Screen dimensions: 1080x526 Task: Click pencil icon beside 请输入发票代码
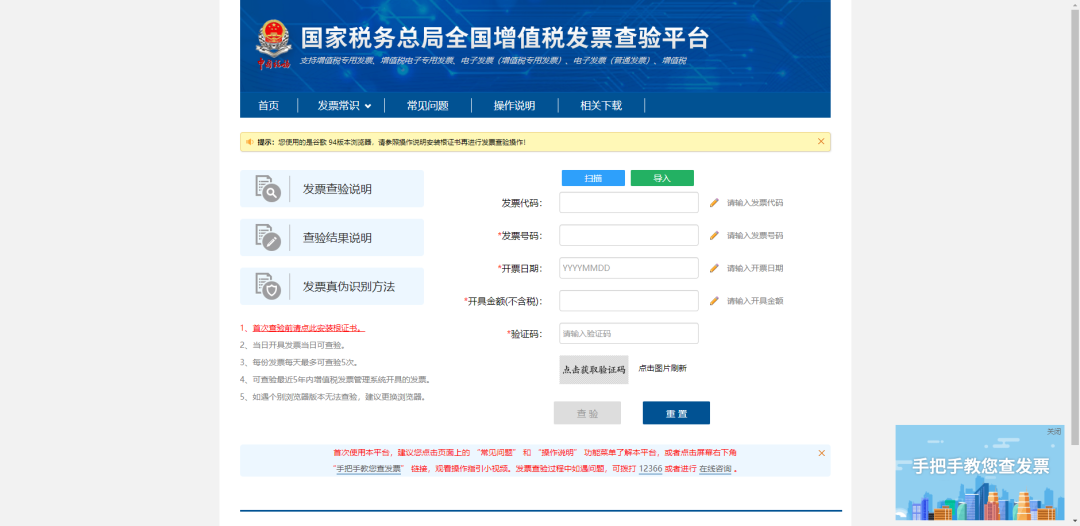coord(714,202)
